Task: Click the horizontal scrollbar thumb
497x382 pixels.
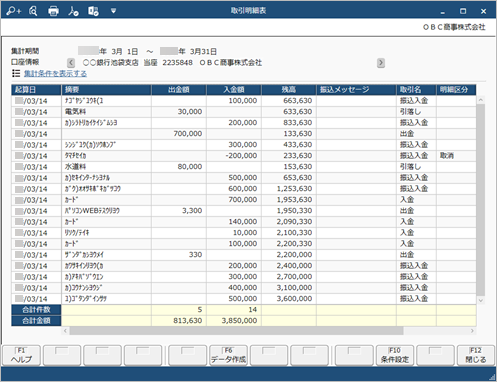Action: point(236,331)
